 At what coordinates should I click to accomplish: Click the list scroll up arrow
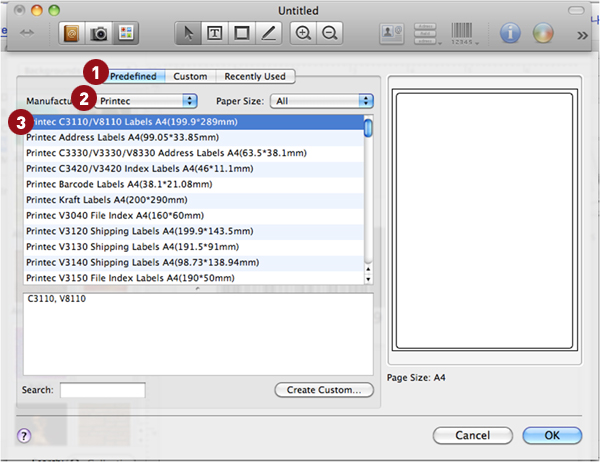(x=368, y=269)
